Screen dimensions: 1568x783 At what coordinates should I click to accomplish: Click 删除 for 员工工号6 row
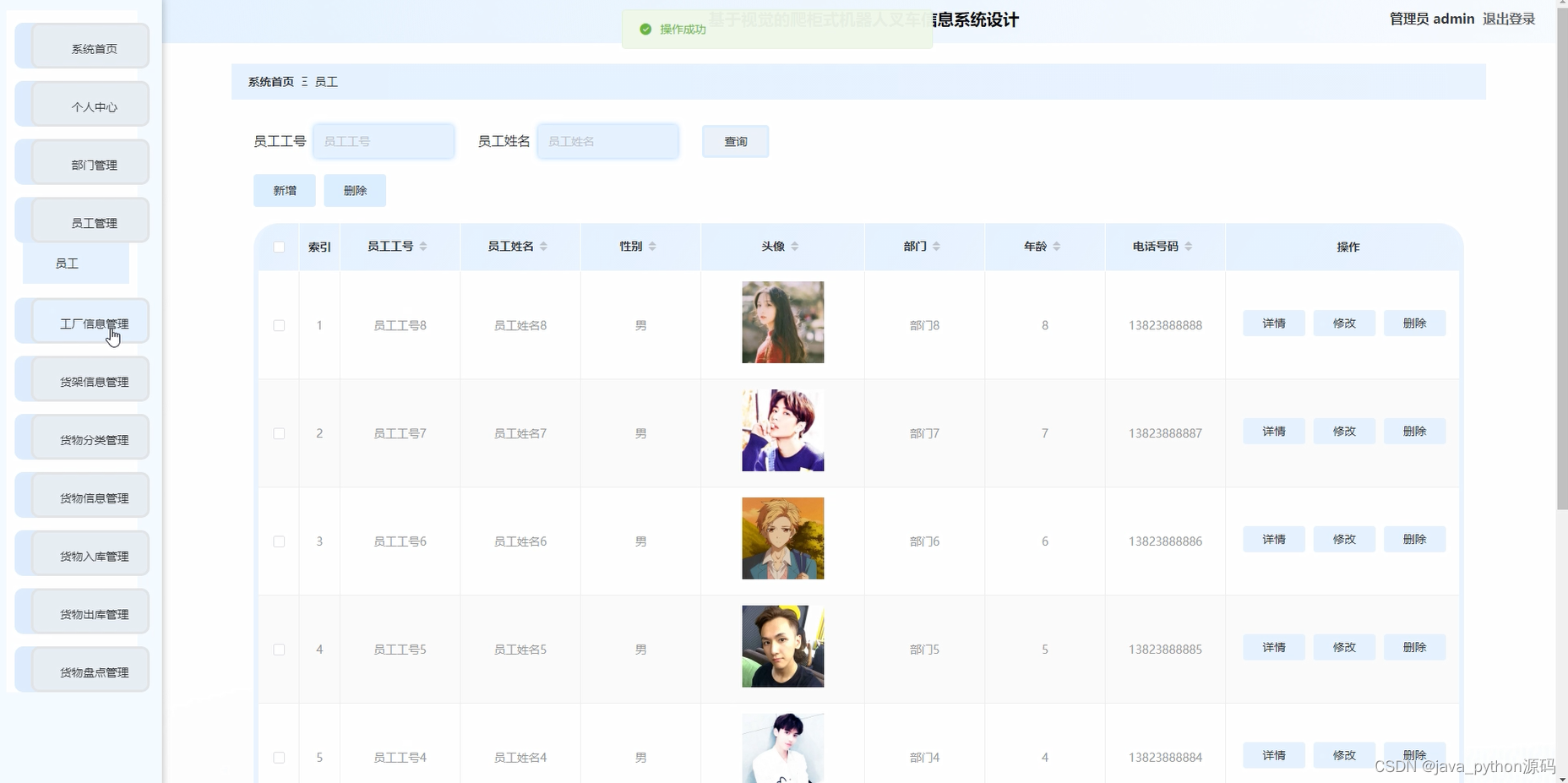click(x=1414, y=540)
